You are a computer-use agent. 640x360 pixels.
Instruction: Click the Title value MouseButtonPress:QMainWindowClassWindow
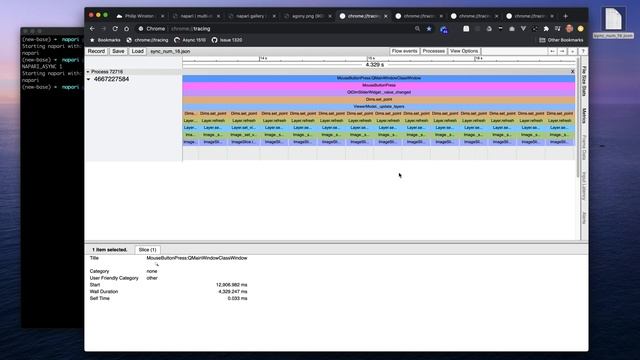coord(197,258)
